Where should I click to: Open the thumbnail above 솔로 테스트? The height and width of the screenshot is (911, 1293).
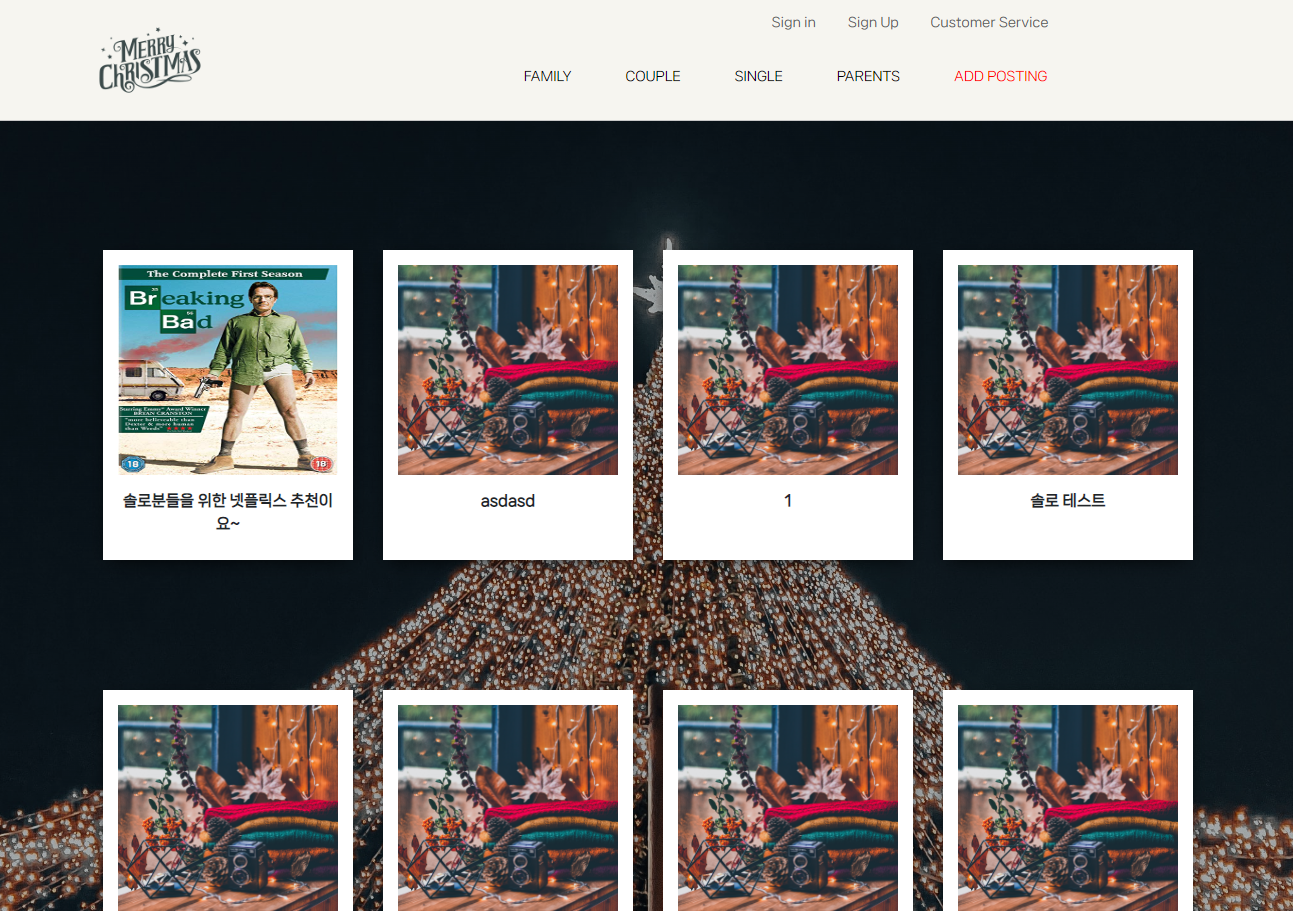(x=1068, y=370)
